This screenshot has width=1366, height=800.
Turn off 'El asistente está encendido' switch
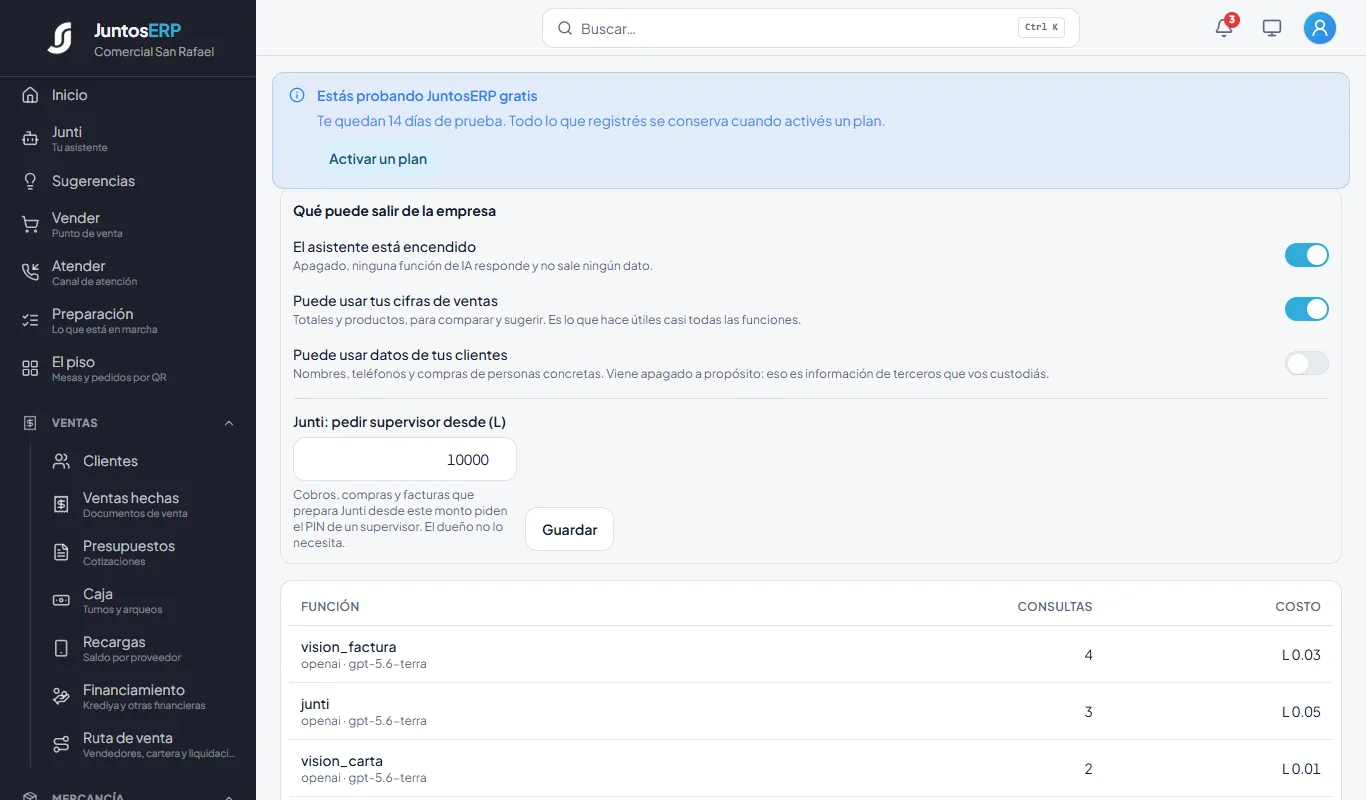click(x=1307, y=255)
